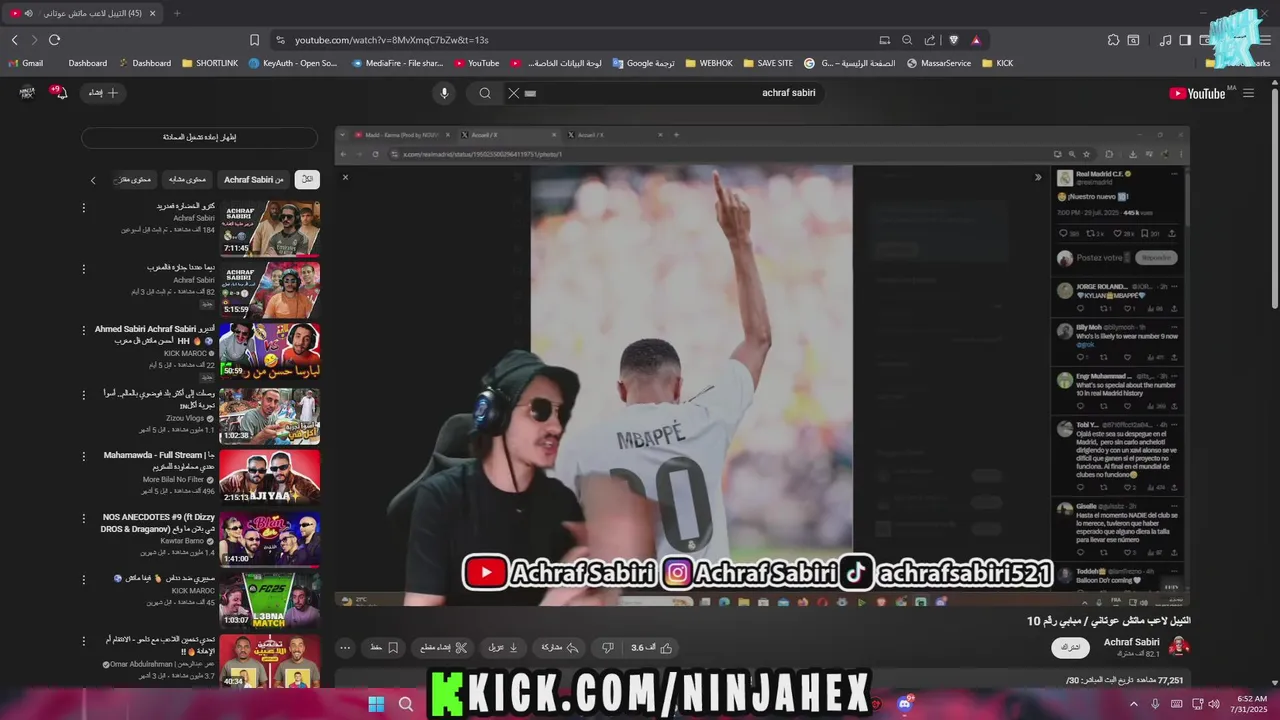Open the MediaFire bookmark
Image resolution: width=1280 pixels, height=720 pixels.
coord(397,63)
